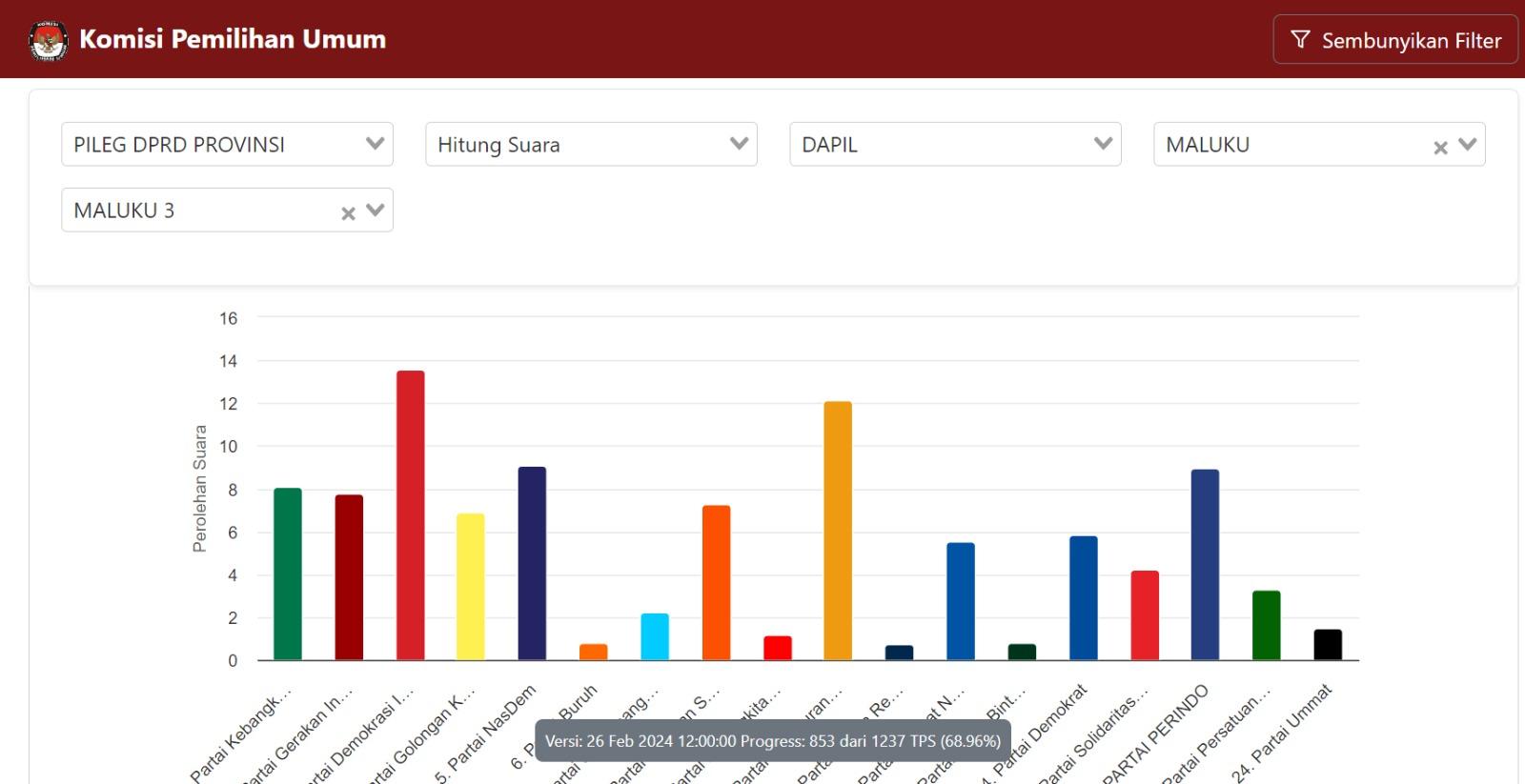Select the navy Partai NasDem bar
Image resolution: width=1525 pixels, height=784 pixels.
click(x=532, y=564)
